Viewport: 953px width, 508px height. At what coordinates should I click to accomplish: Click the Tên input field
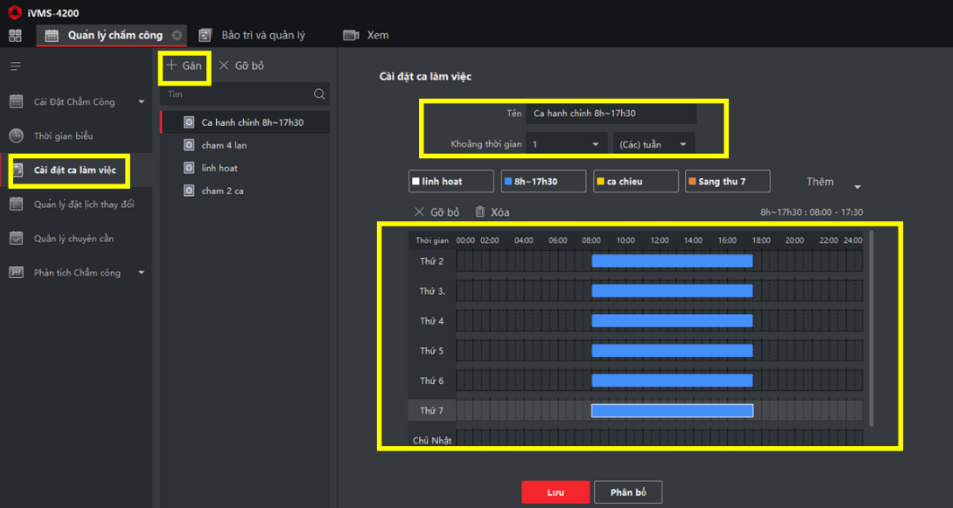point(610,114)
